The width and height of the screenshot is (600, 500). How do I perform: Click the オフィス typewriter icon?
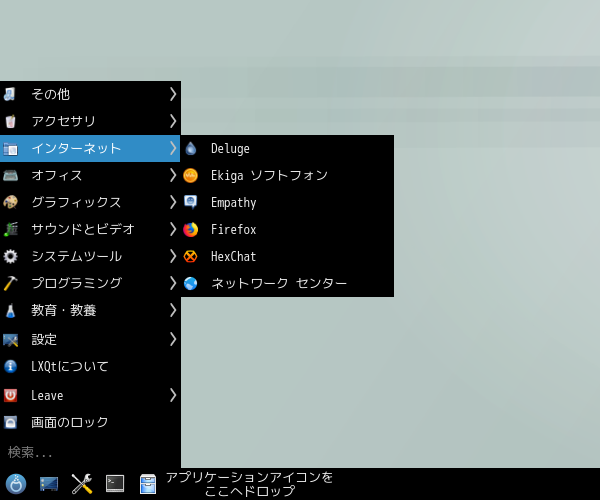10,175
